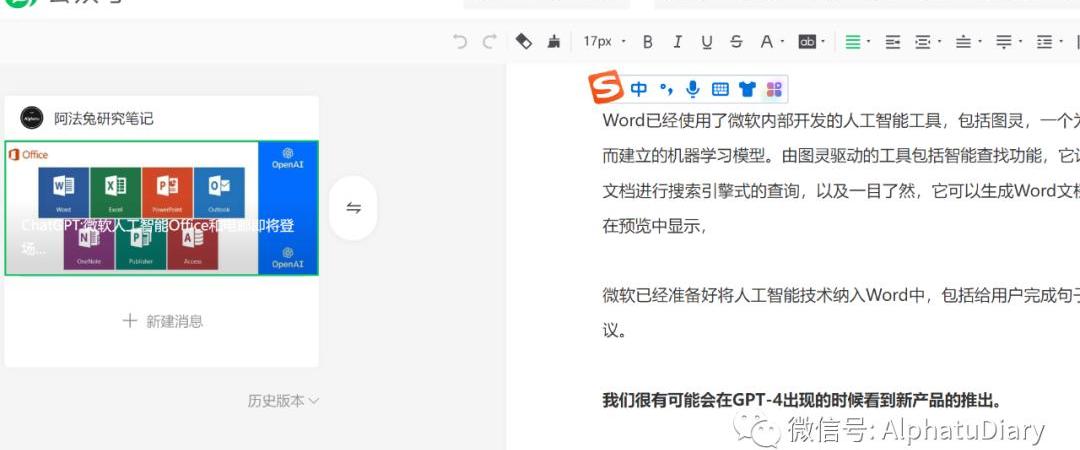Toggle italic formatting
Viewport: 1080px width, 450px height.
pyautogui.click(x=677, y=42)
